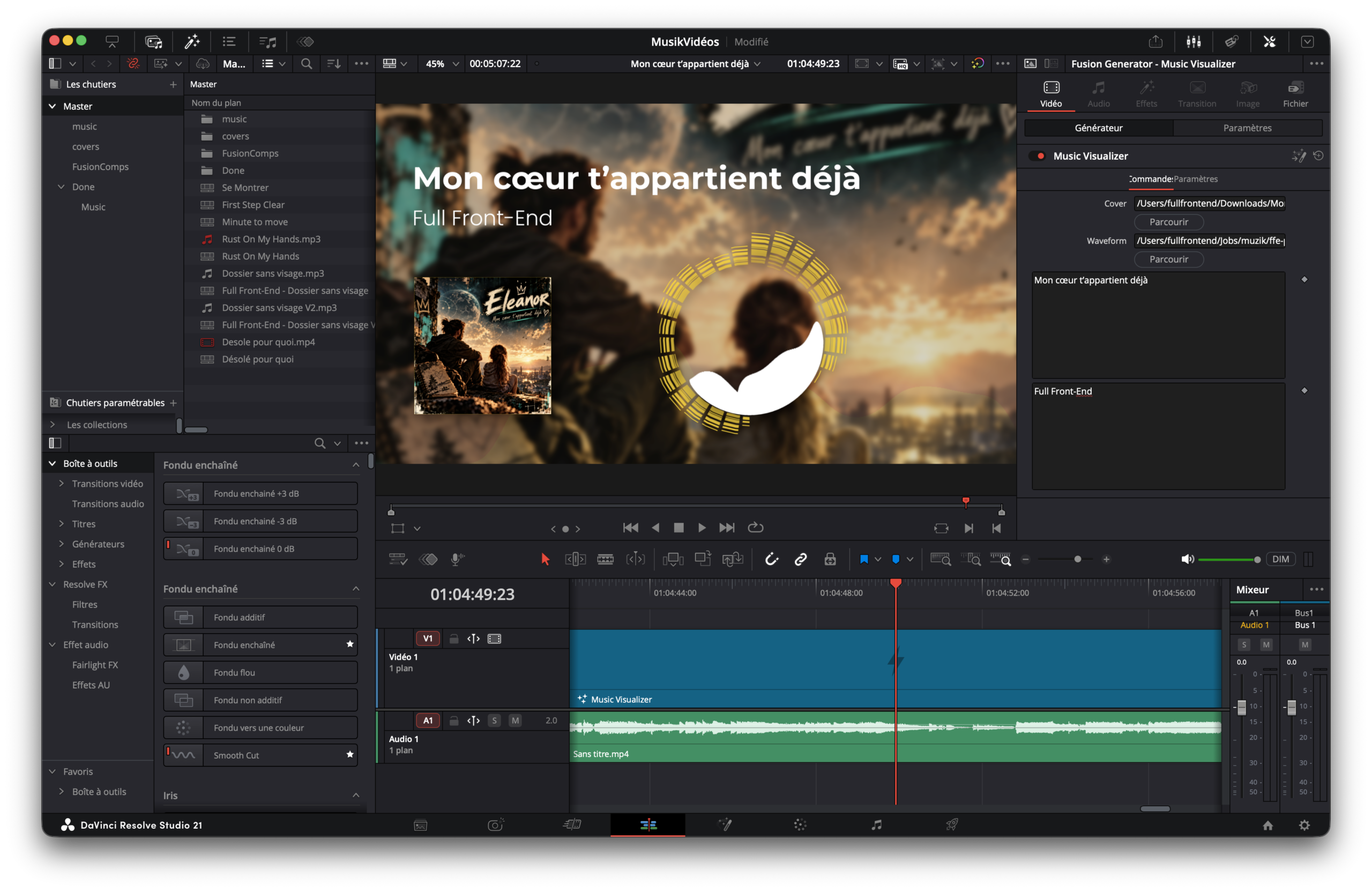This screenshot has width=1372, height=892.
Task: Open the Paramètres inspector tab
Action: 1247,128
